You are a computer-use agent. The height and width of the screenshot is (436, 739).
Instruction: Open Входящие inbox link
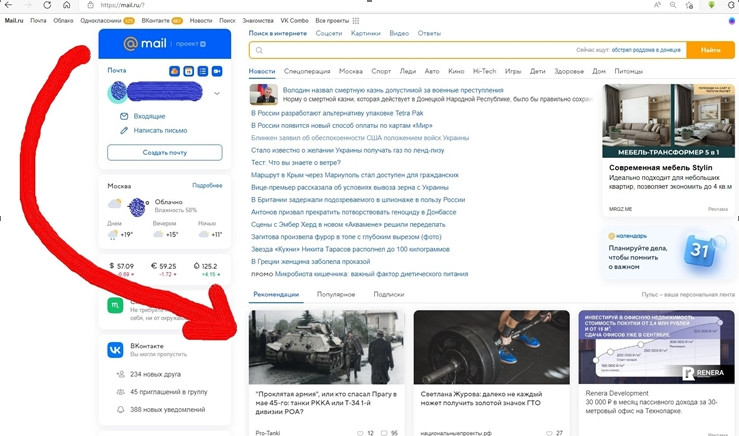tap(149, 116)
